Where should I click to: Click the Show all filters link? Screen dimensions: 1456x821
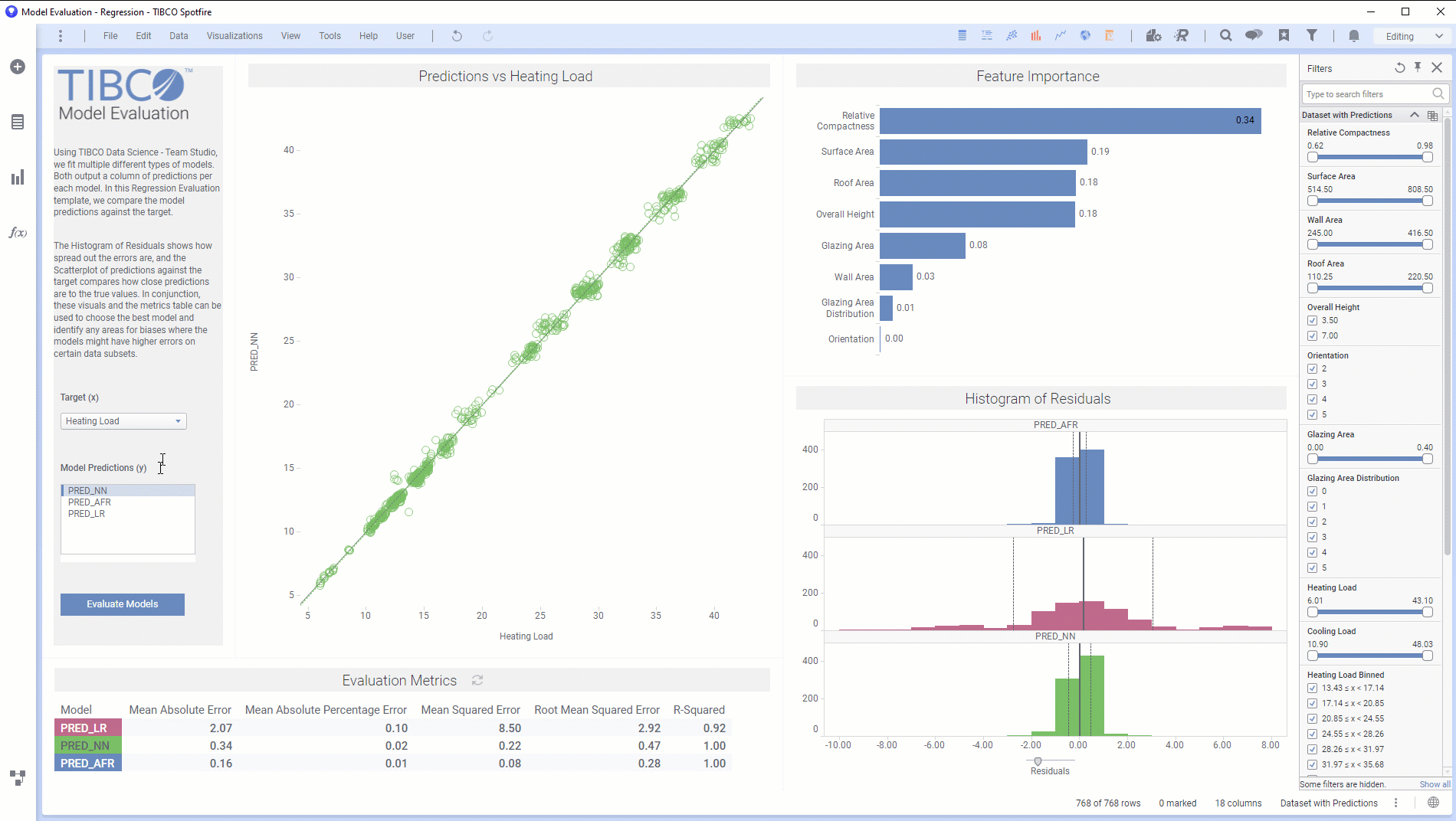(x=1435, y=784)
